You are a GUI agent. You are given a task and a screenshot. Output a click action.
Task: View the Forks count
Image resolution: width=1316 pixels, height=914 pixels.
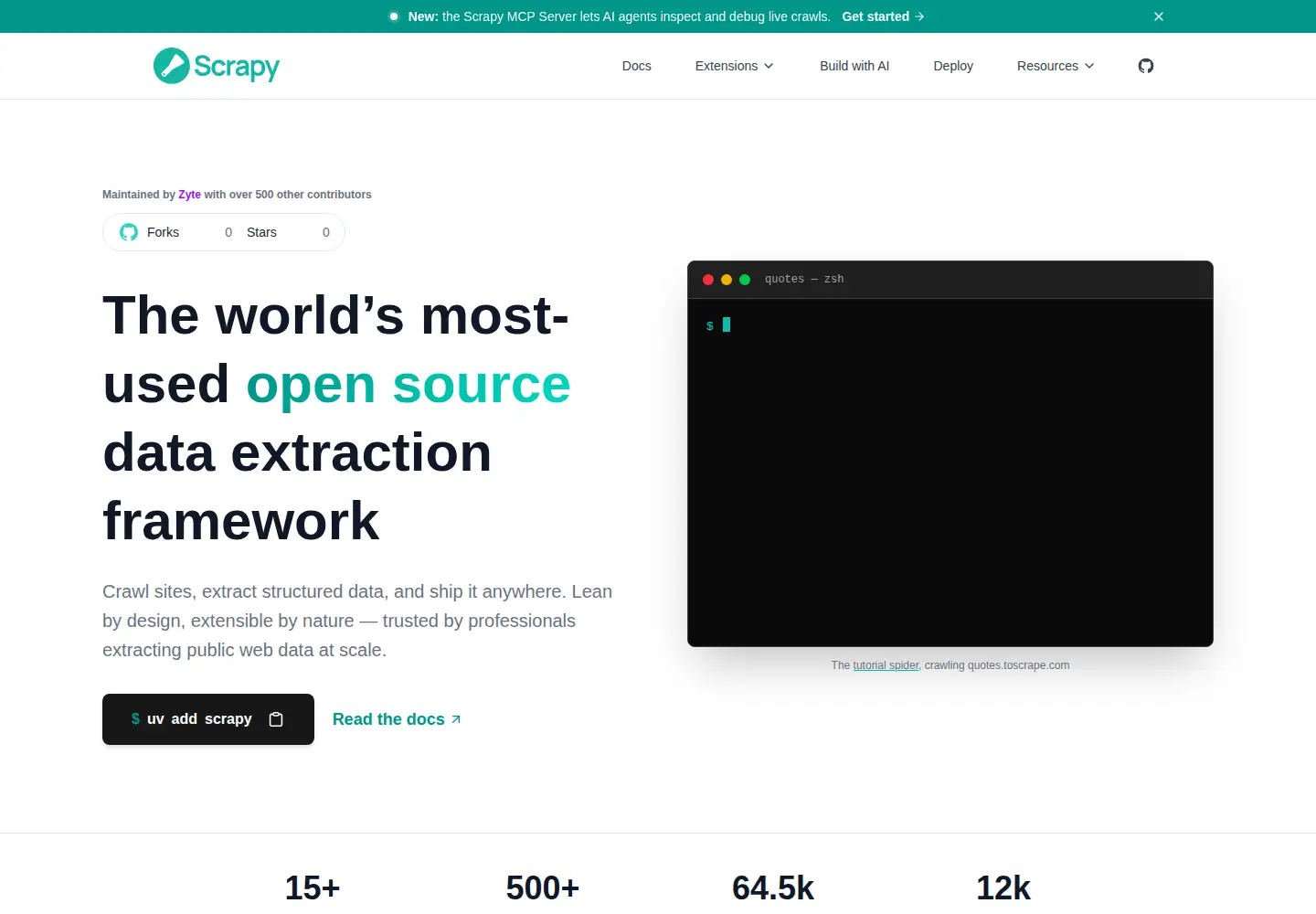click(x=228, y=232)
